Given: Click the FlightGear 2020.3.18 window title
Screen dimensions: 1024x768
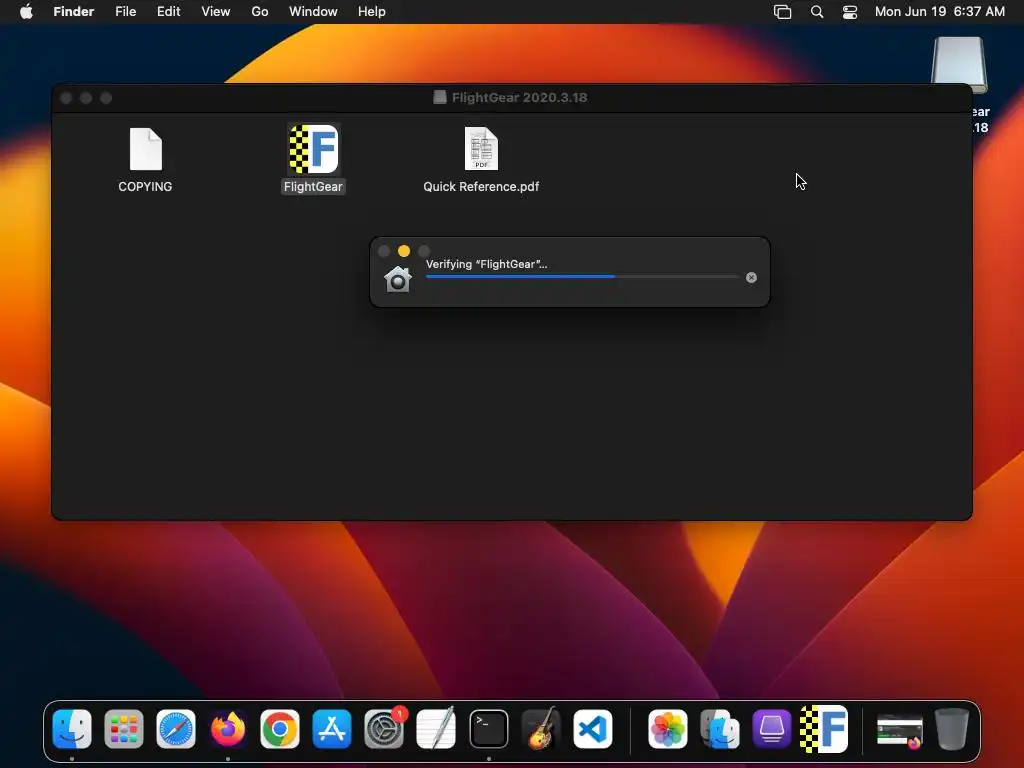Looking at the screenshot, I should (519, 97).
